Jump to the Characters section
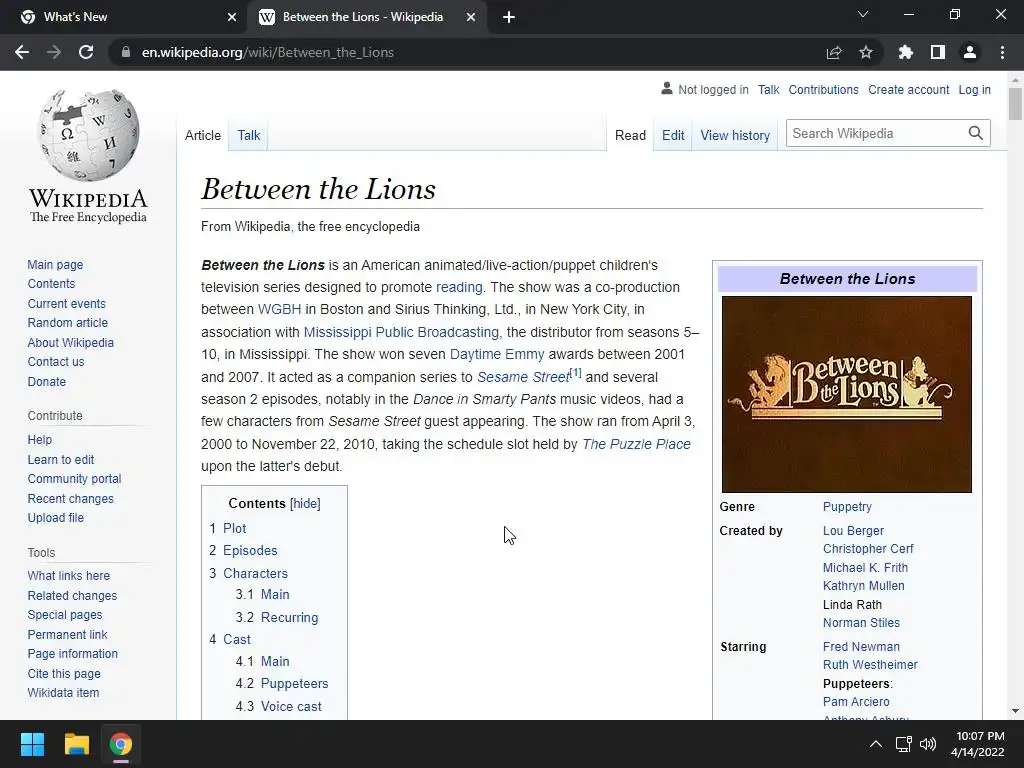The height and width of the screenshot is (768, 1024). 255,573
